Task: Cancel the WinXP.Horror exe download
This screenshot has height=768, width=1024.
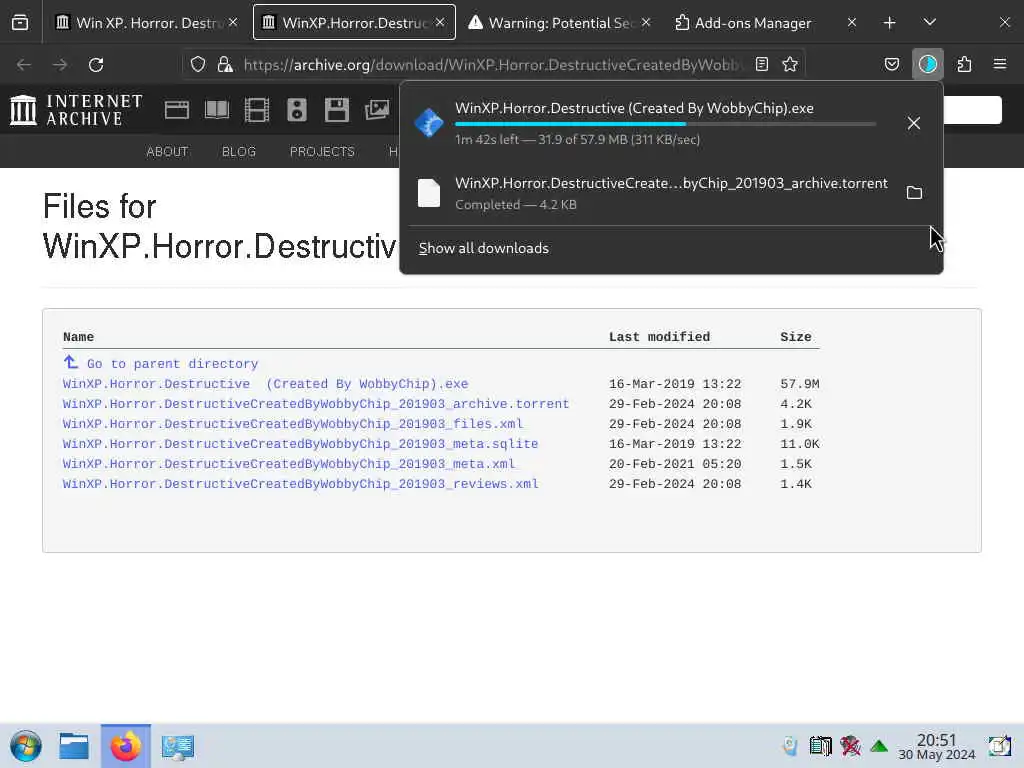Action: (914, 123)
